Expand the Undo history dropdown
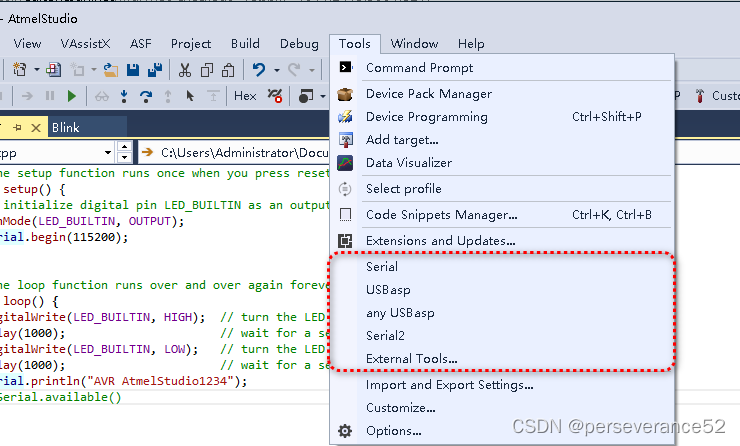Screen dimensions: 740x446 (277, 70)
